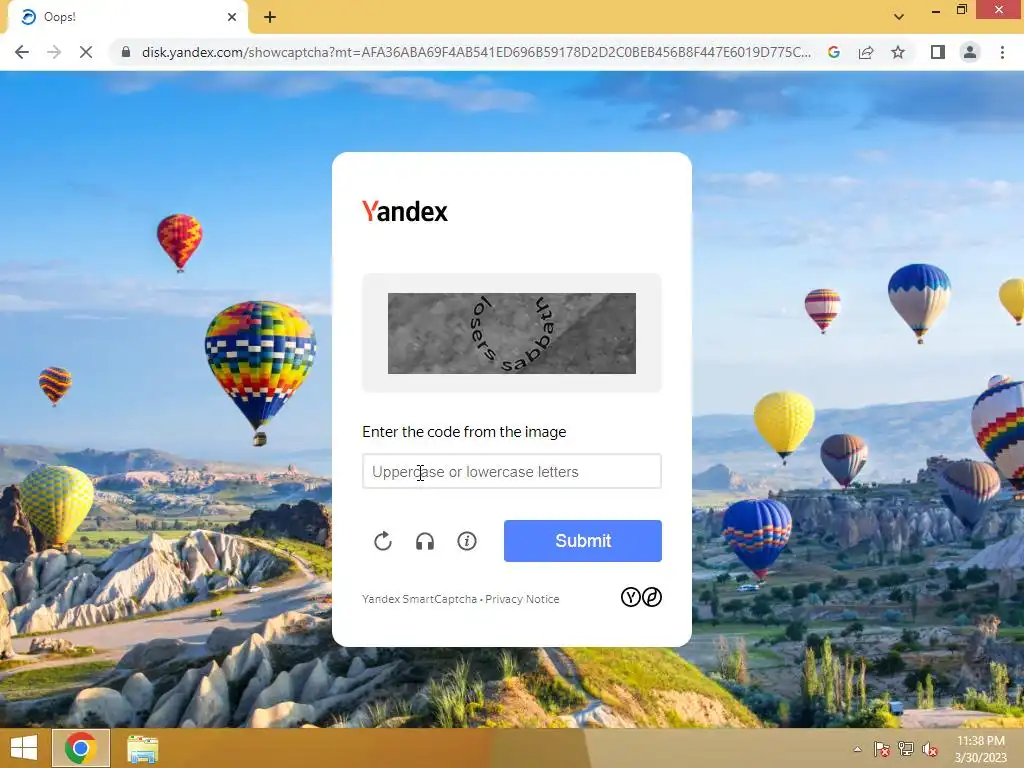The width and height of the screenshot is (1024, 768).
Task: Refresh the captcha image
Action: tap(383, 541)
